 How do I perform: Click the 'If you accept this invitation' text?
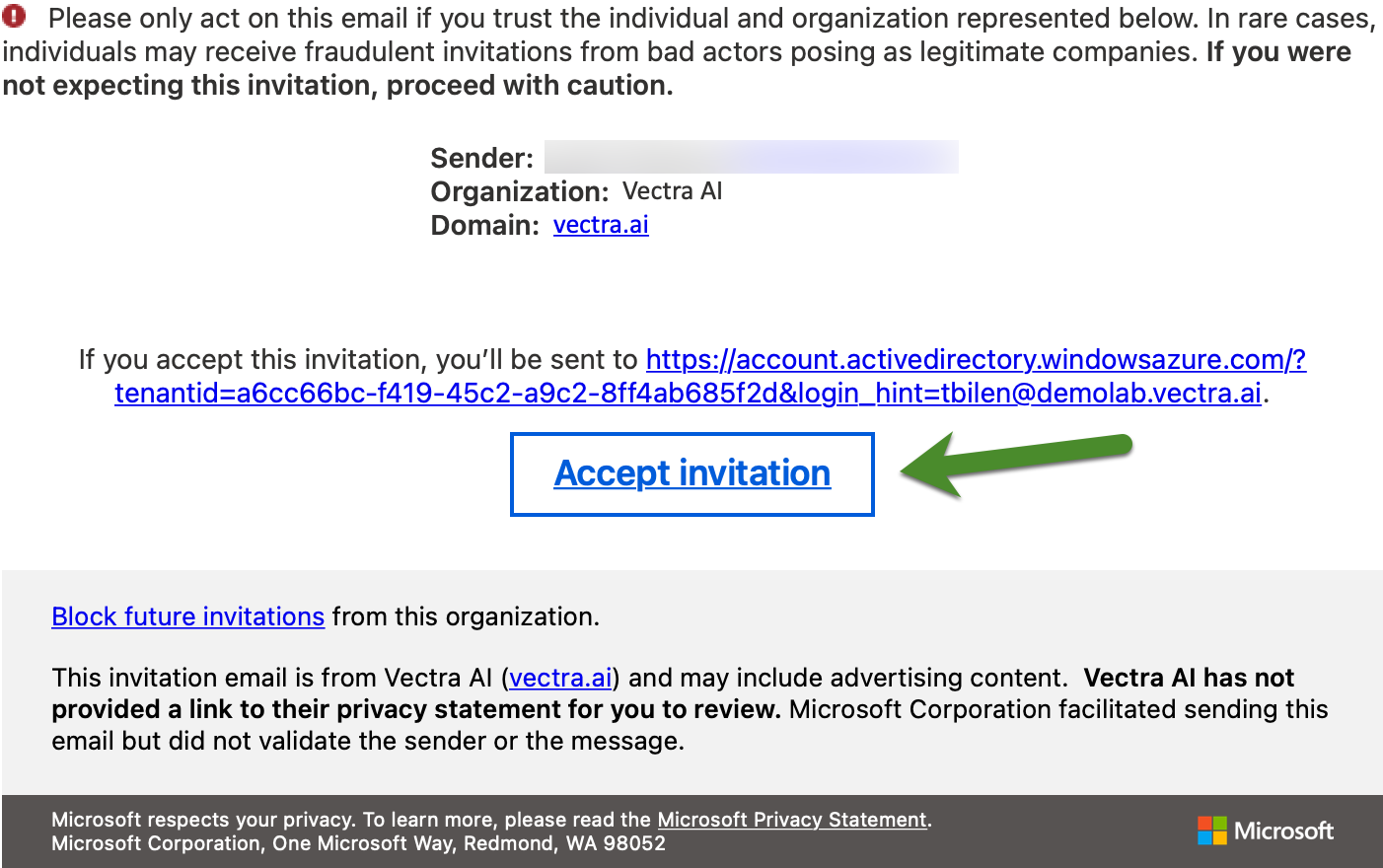[358, 360]
